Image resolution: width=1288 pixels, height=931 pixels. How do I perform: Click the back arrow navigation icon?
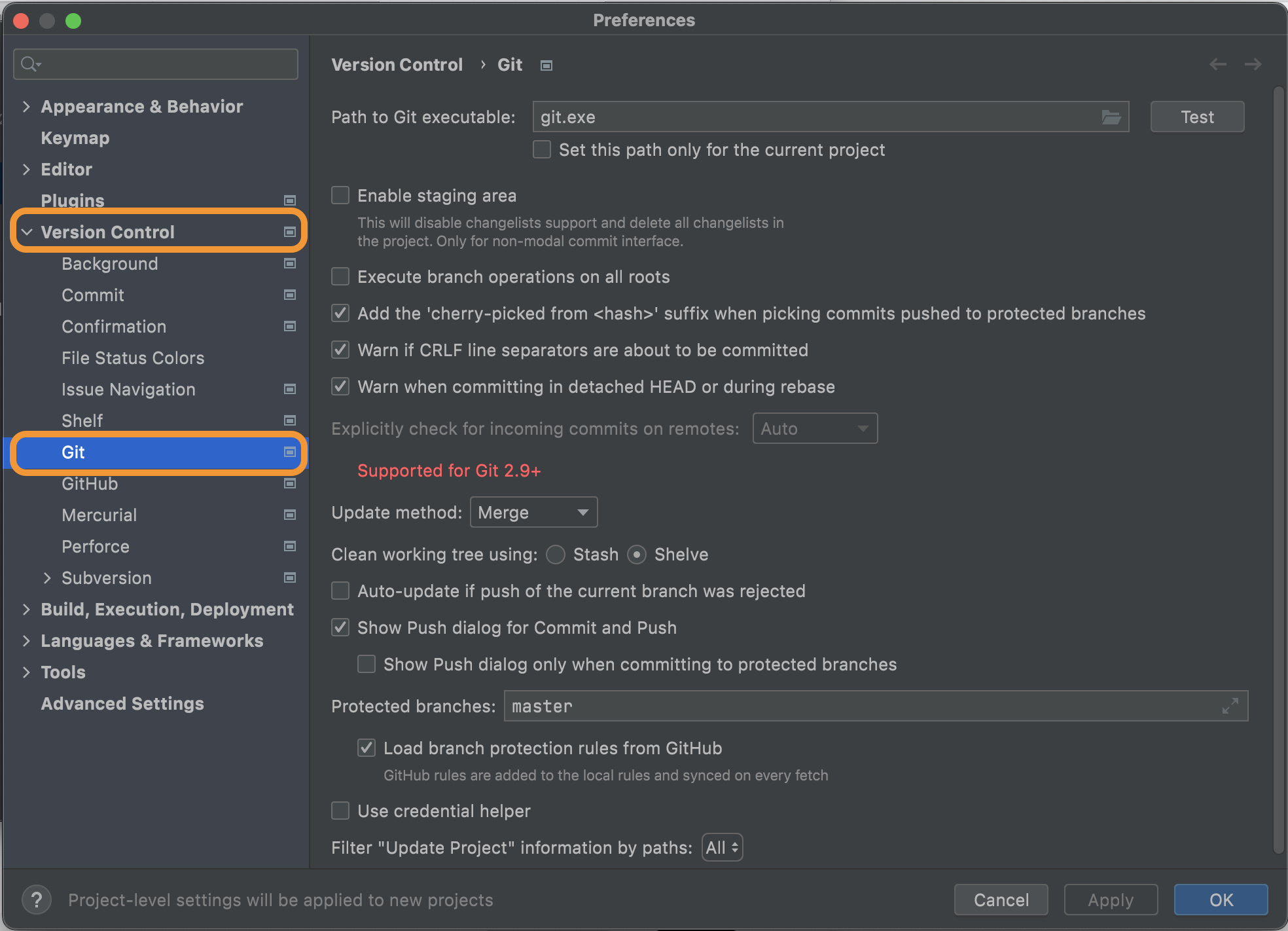(1217, 64)
